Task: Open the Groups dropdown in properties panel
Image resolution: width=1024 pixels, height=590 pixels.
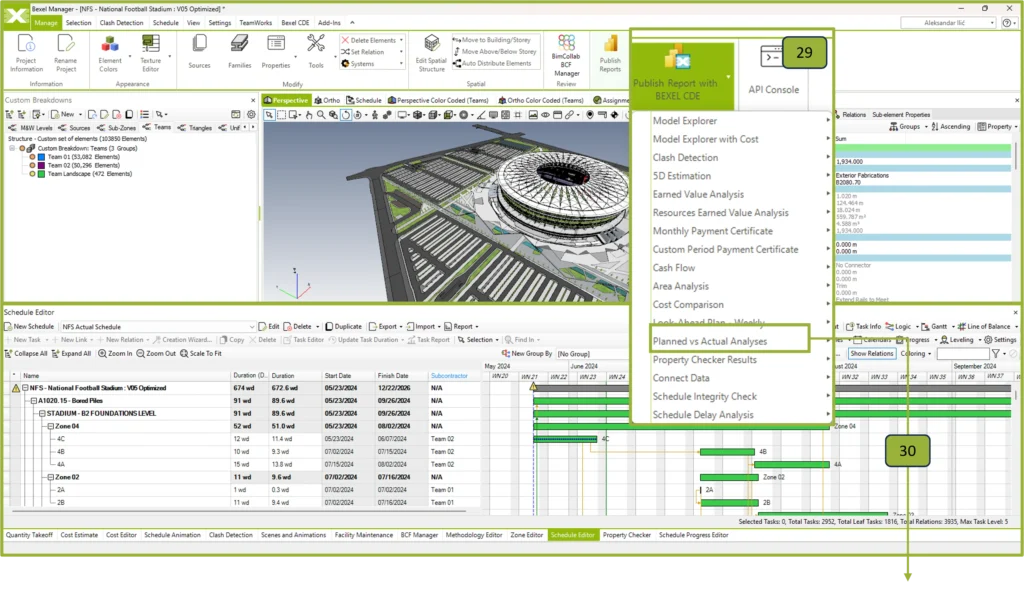Action: click(x=908, y=127)
